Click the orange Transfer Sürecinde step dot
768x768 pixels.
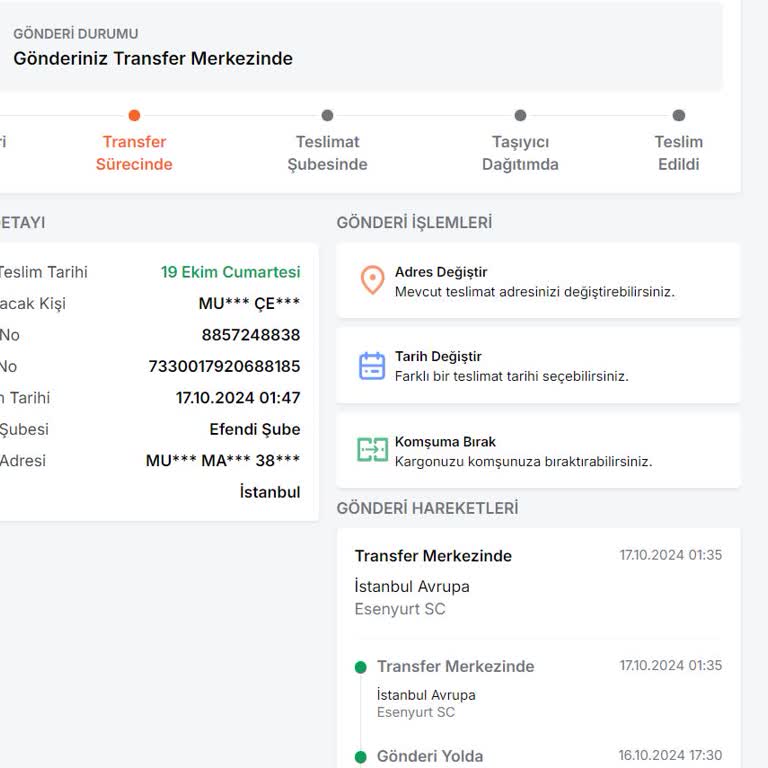point(134,116)
